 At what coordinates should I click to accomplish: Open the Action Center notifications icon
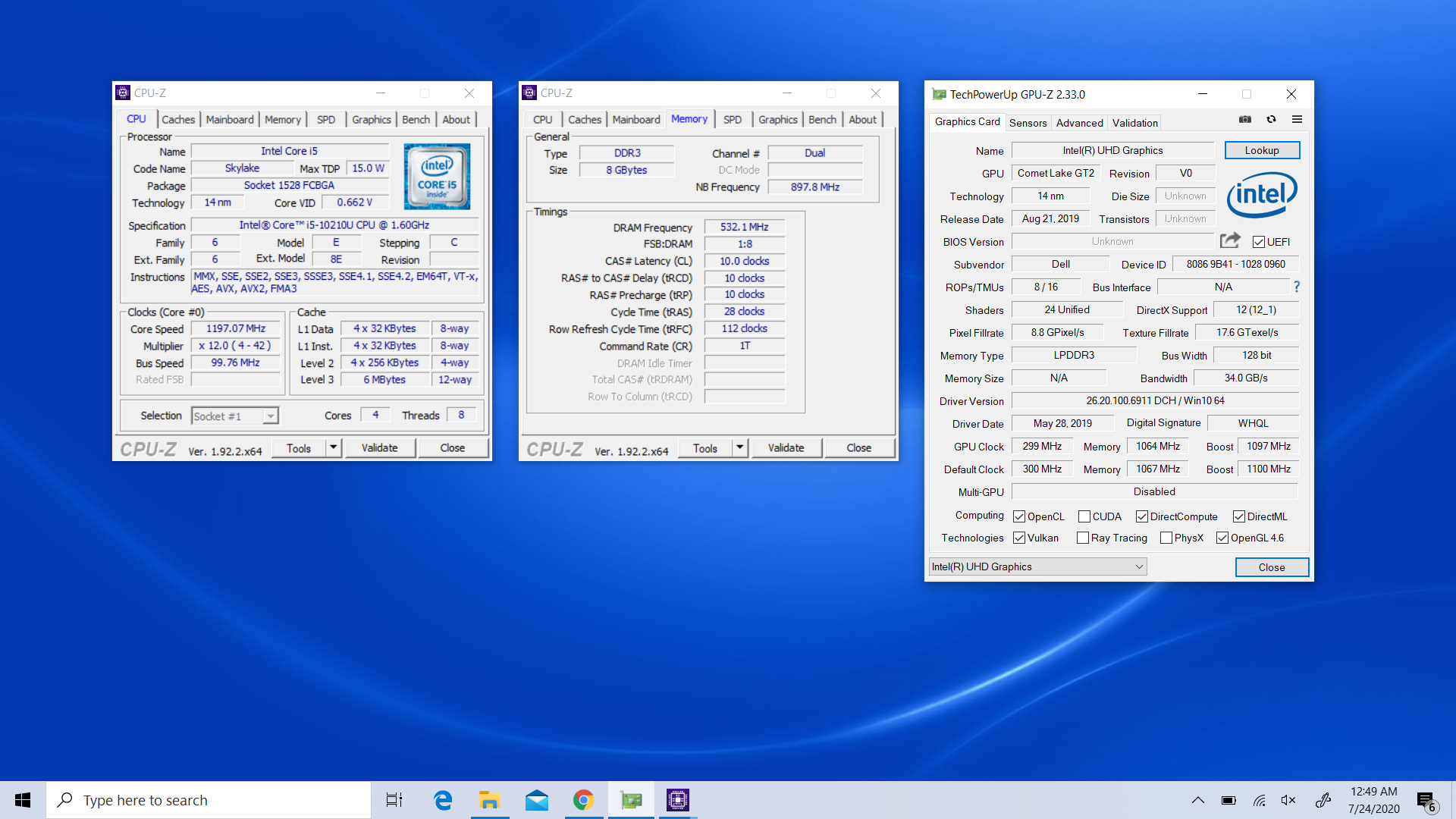click(x=1426, y=801)
